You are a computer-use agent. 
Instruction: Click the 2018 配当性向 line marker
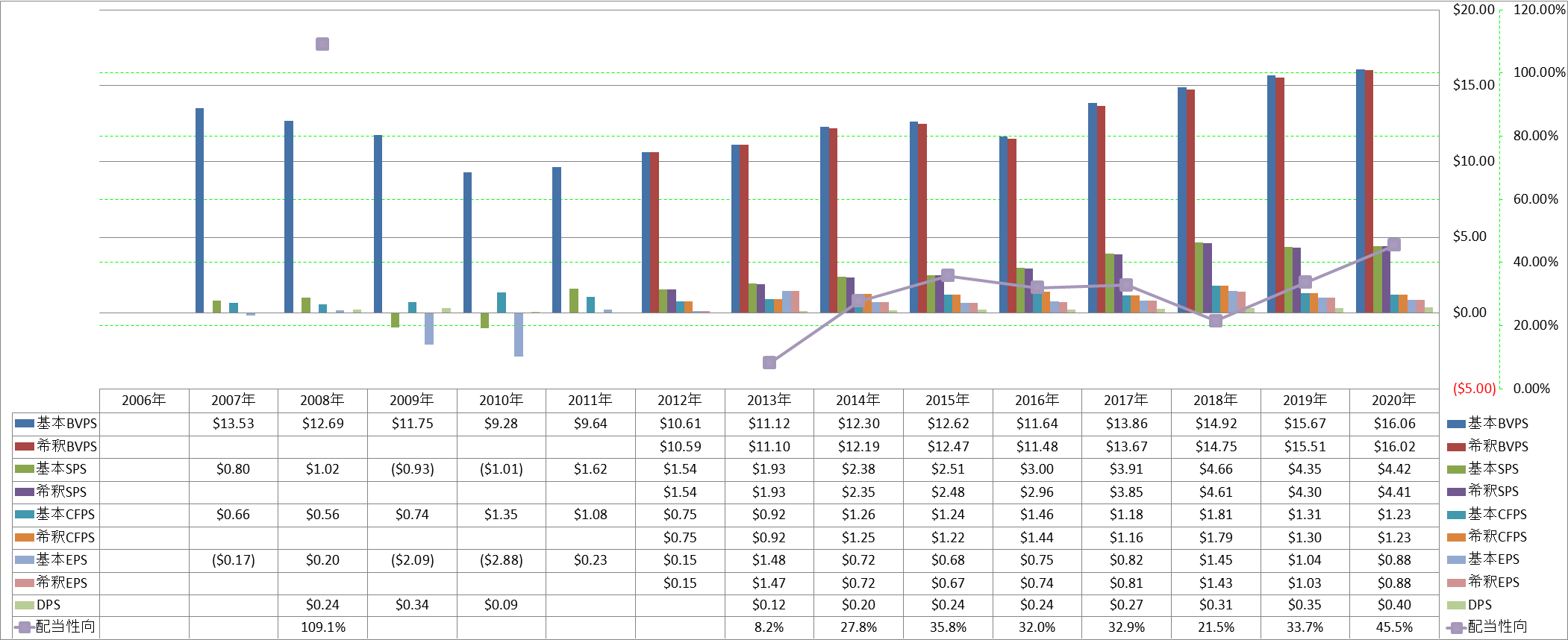(x=1216, y=321)
